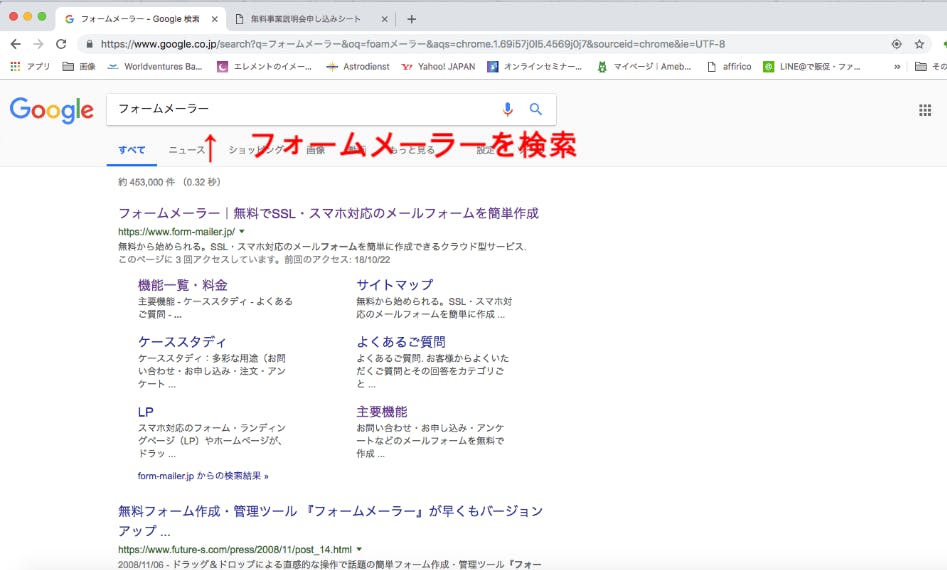
Task: Click the browser forward arrow
Action: [x=38, y=44]
